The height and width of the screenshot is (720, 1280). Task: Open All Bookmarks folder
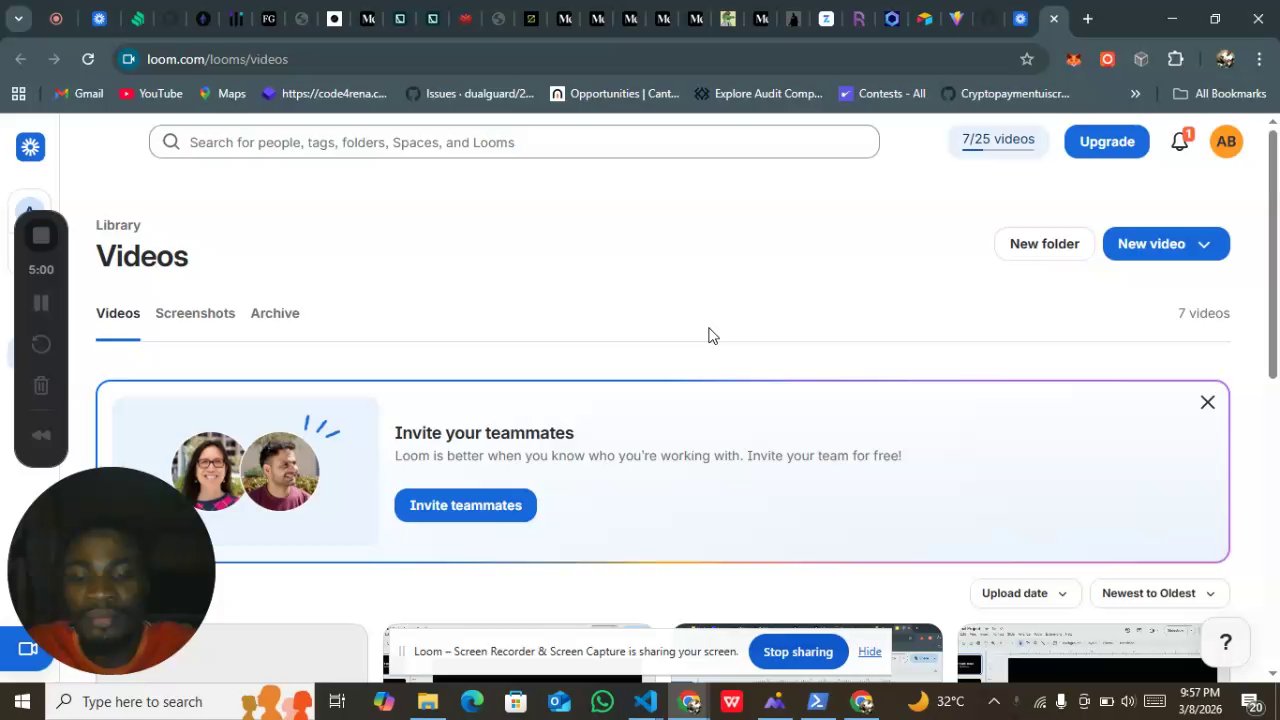(x=1219, y=93)
